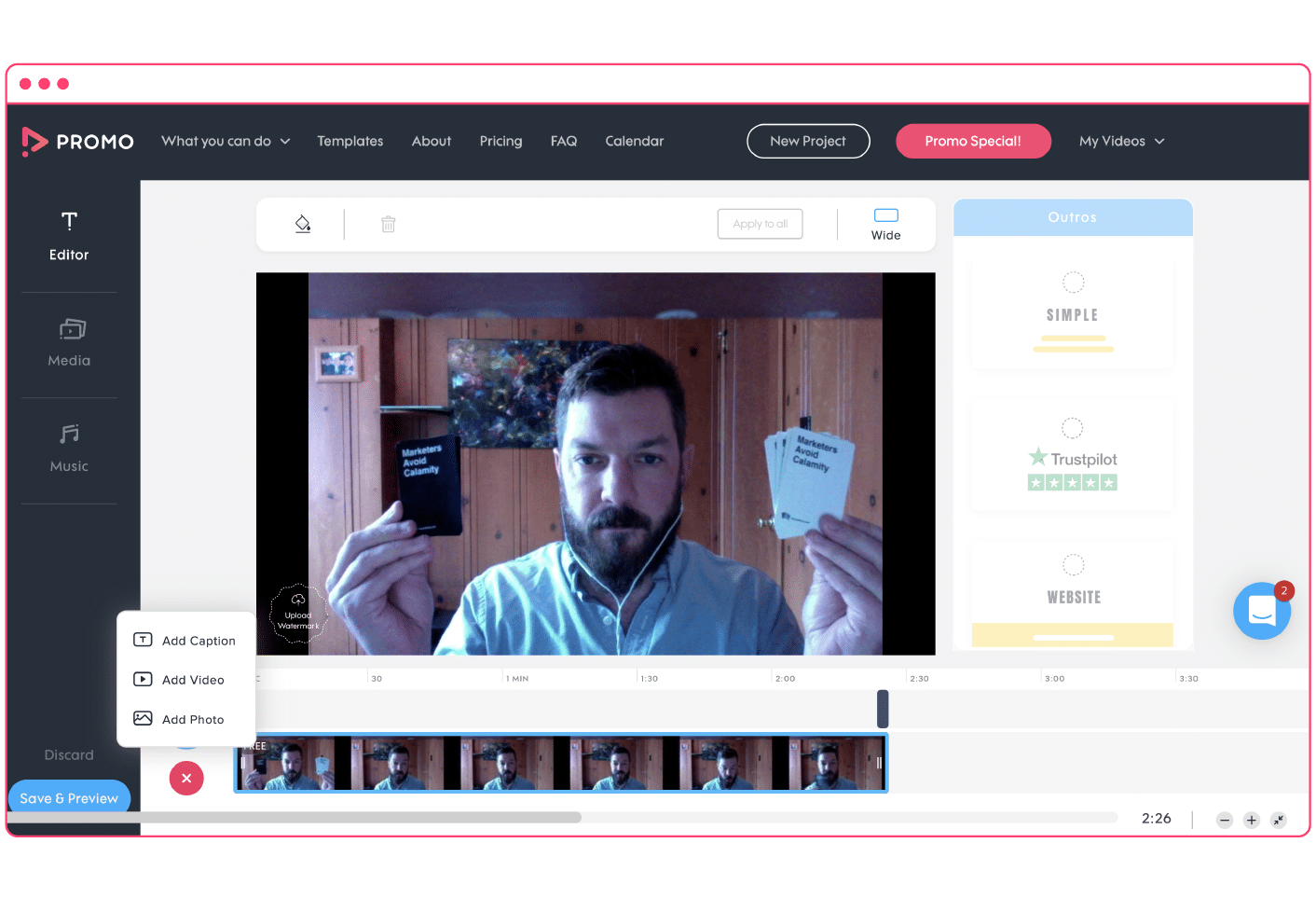Select the Editor text tool

click(x=69, y=235)
